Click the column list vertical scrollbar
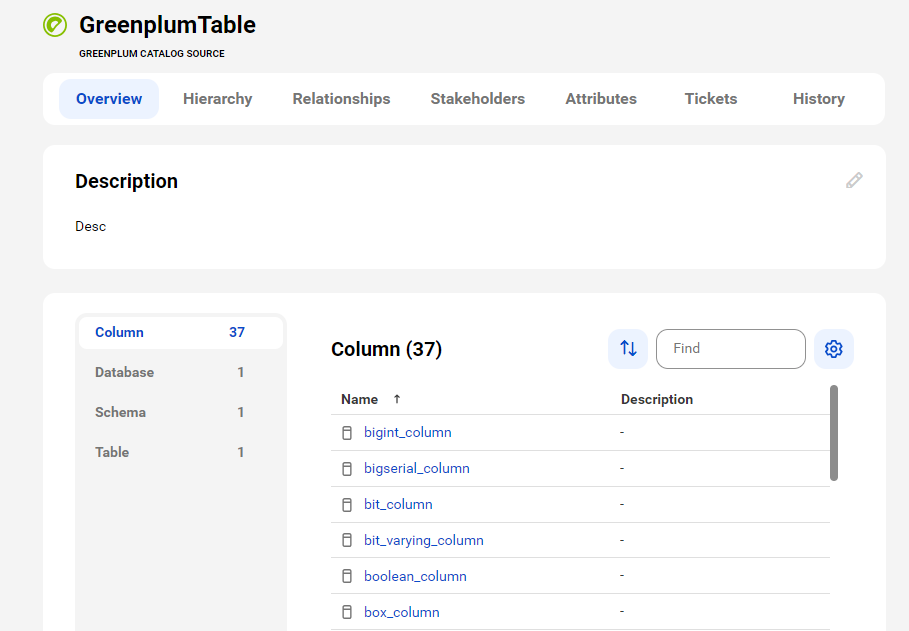The image size is (909, 631). 834,433
